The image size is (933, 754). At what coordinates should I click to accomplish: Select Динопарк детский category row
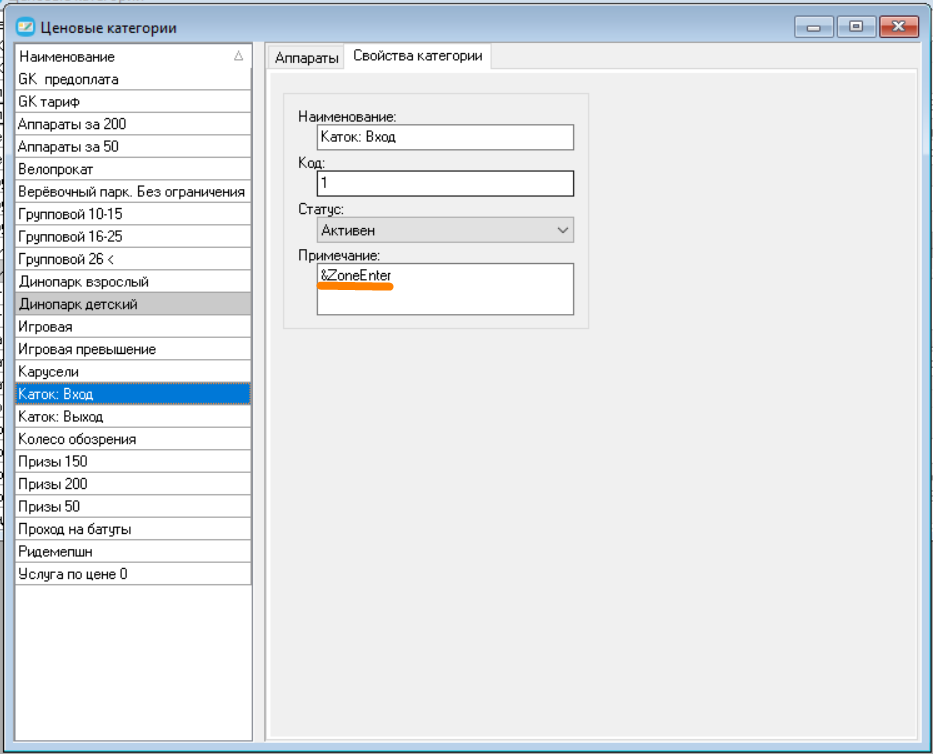[x=133, y=304]
